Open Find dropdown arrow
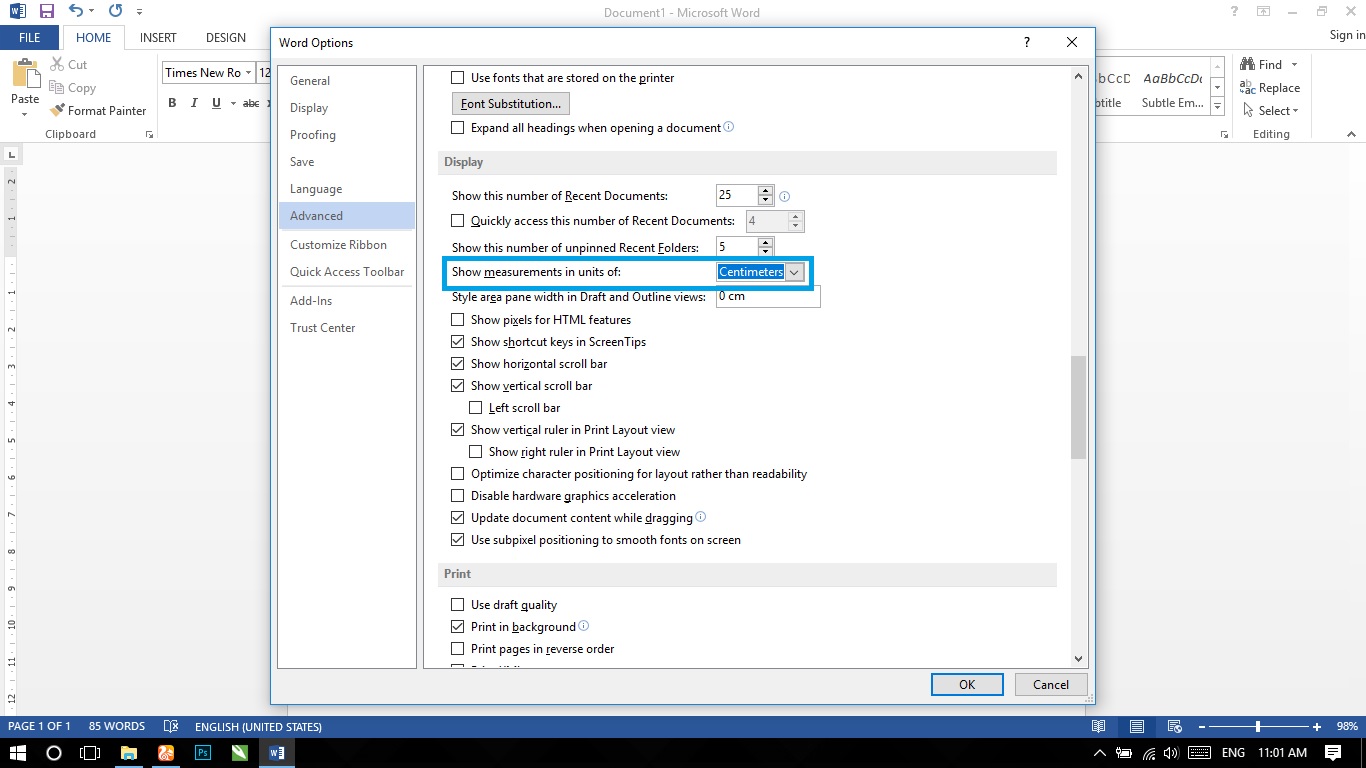This screenshot has width=1366, height=768. click(1294, 65)
